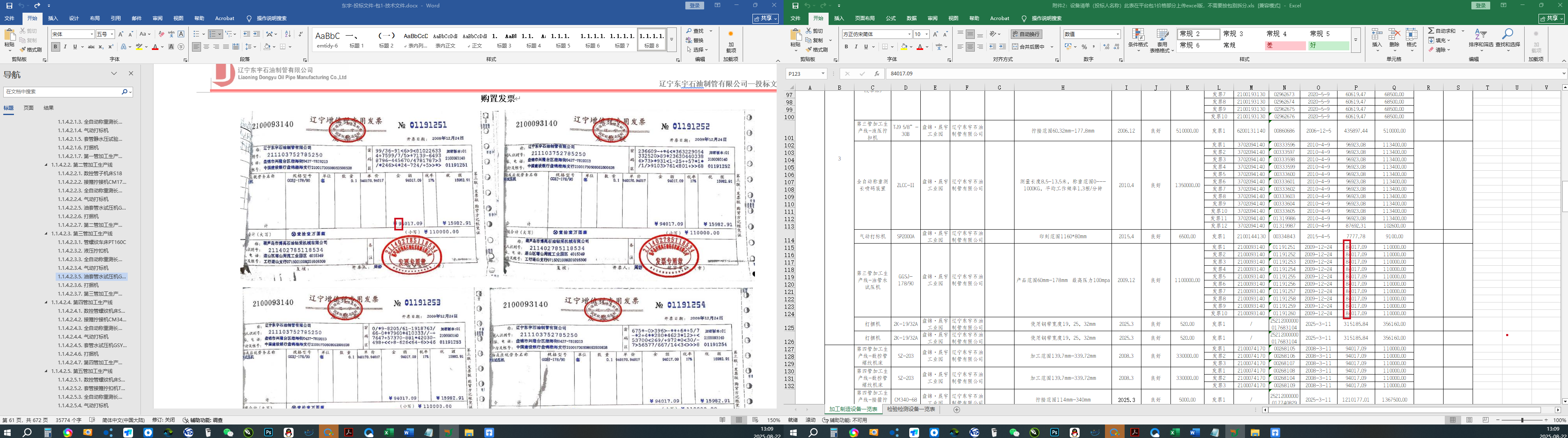
Task: Toggle underline in Word
Action: (x=75, y=47)
